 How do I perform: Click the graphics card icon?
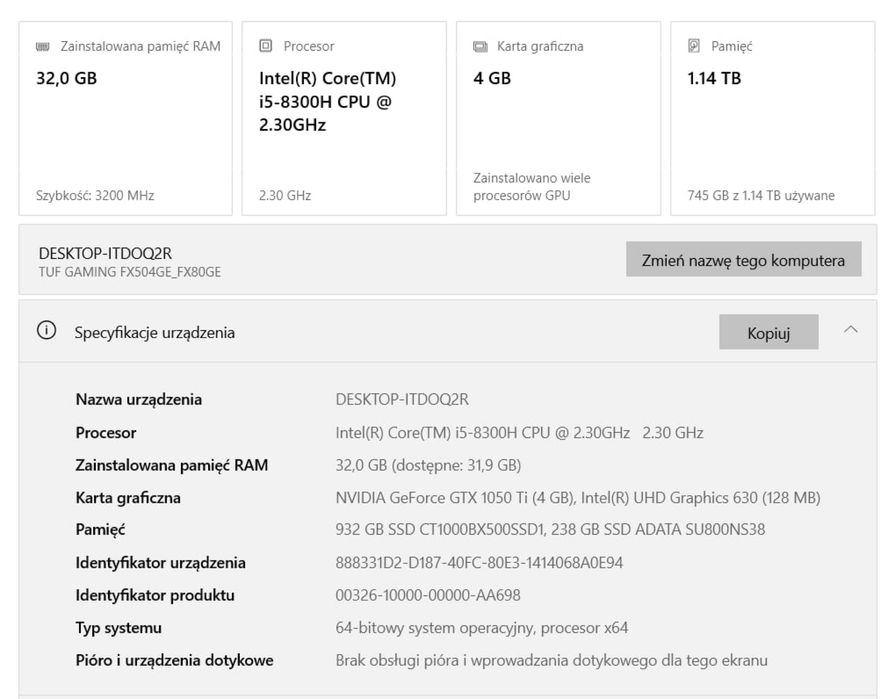tap(480, 46)
